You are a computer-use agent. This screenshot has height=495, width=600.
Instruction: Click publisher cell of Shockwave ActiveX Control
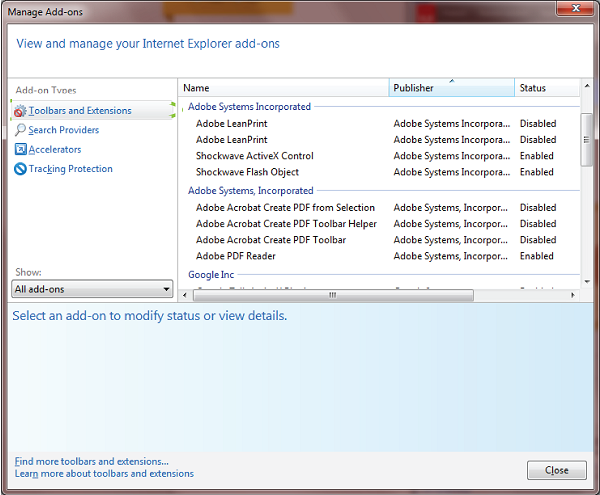[452, 156]
